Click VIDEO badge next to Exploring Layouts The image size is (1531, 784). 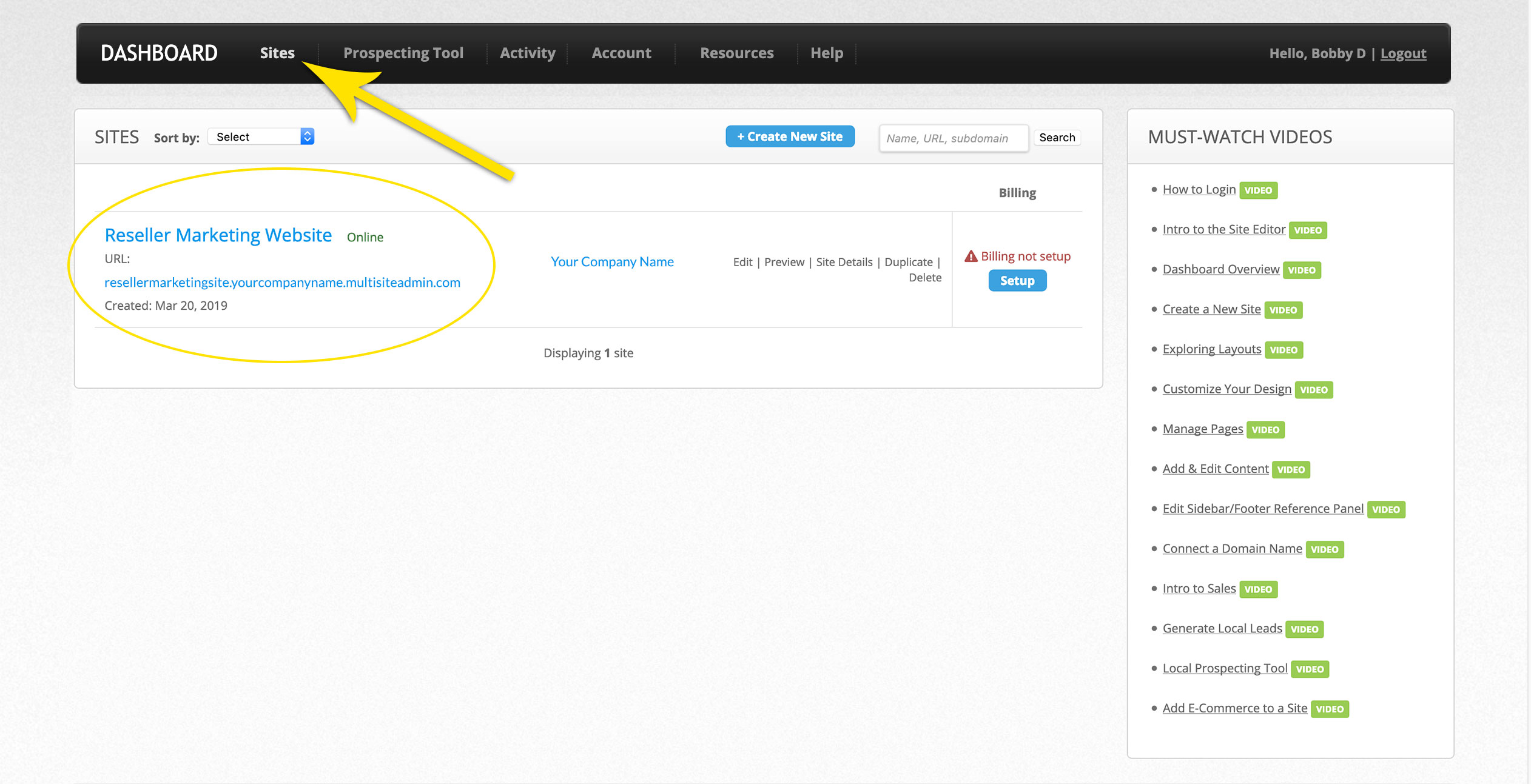1284,350
